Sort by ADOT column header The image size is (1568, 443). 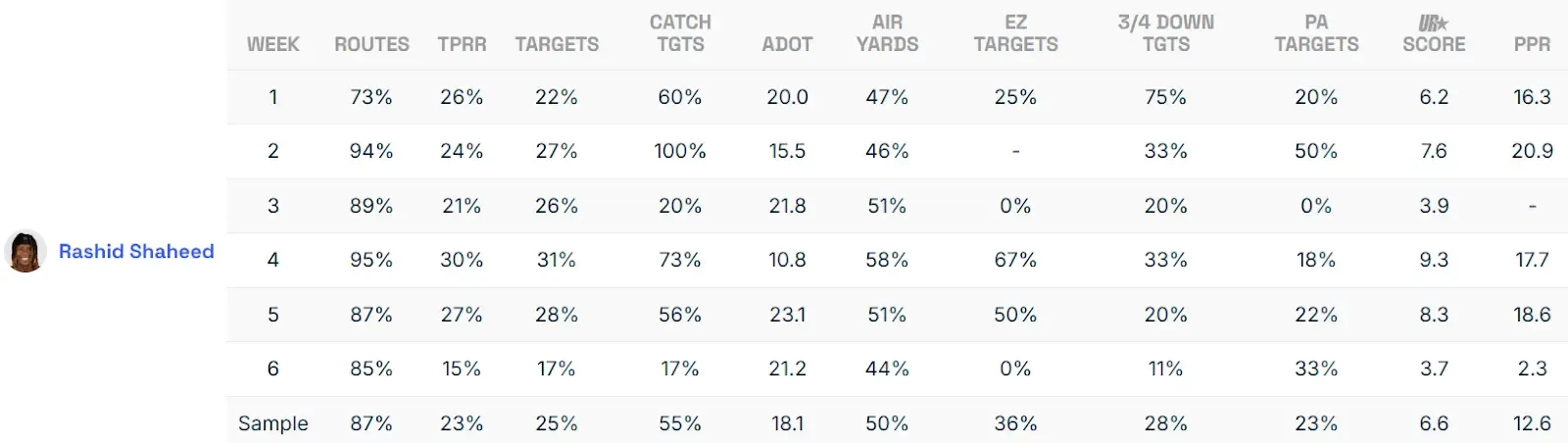(787, 44)
